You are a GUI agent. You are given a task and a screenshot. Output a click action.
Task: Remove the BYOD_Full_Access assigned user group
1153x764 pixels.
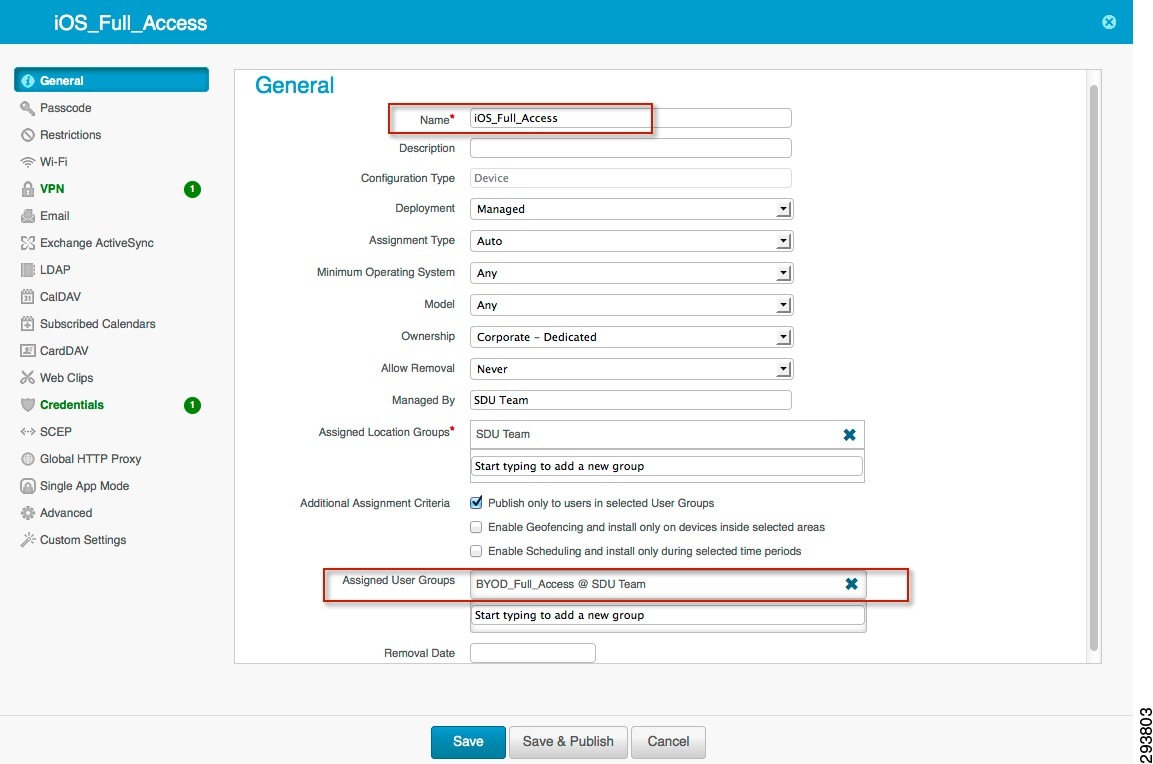coord(851,584)
